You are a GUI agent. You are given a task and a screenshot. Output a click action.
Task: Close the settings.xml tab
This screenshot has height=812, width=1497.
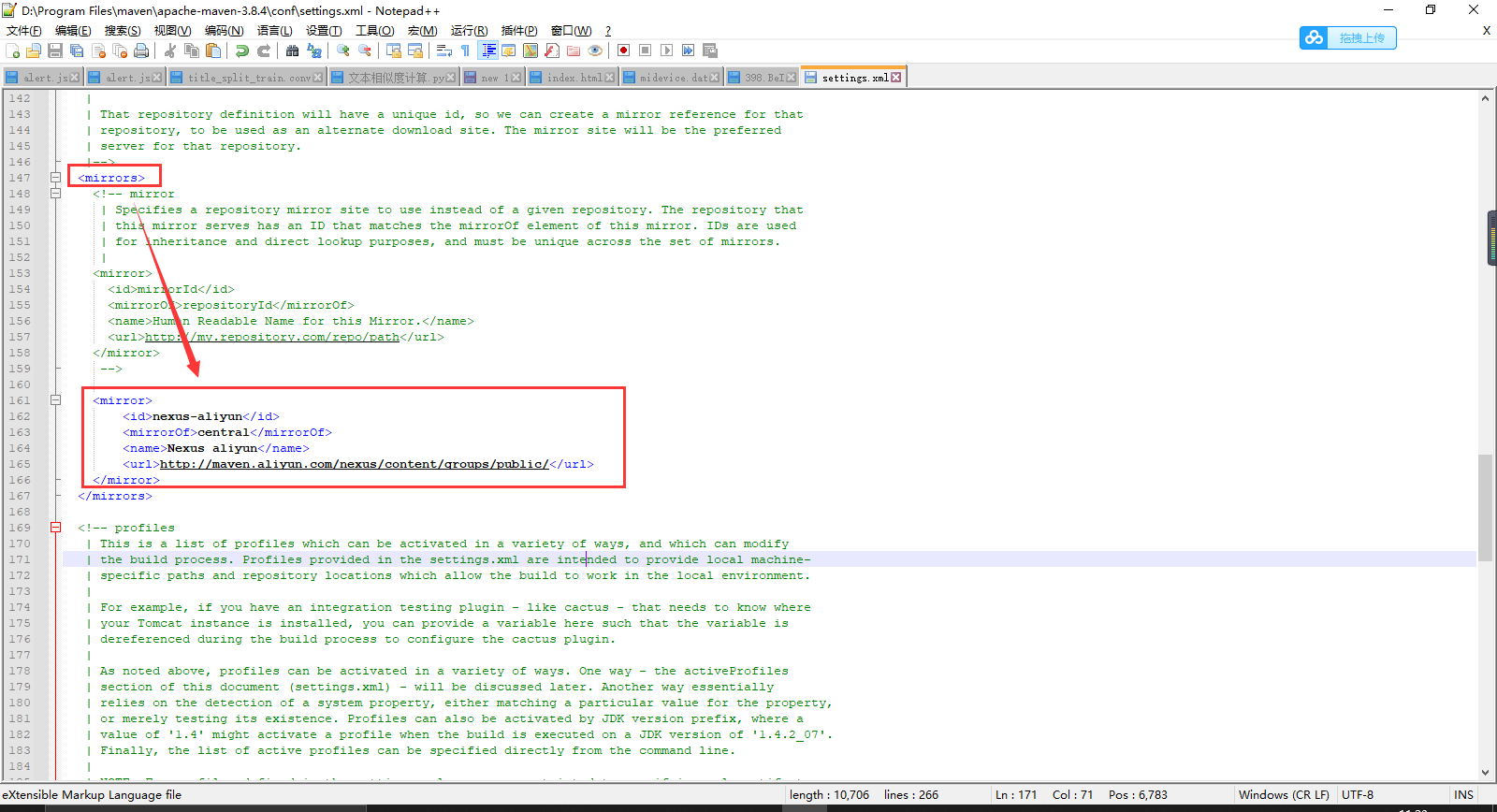coord(896,78)
